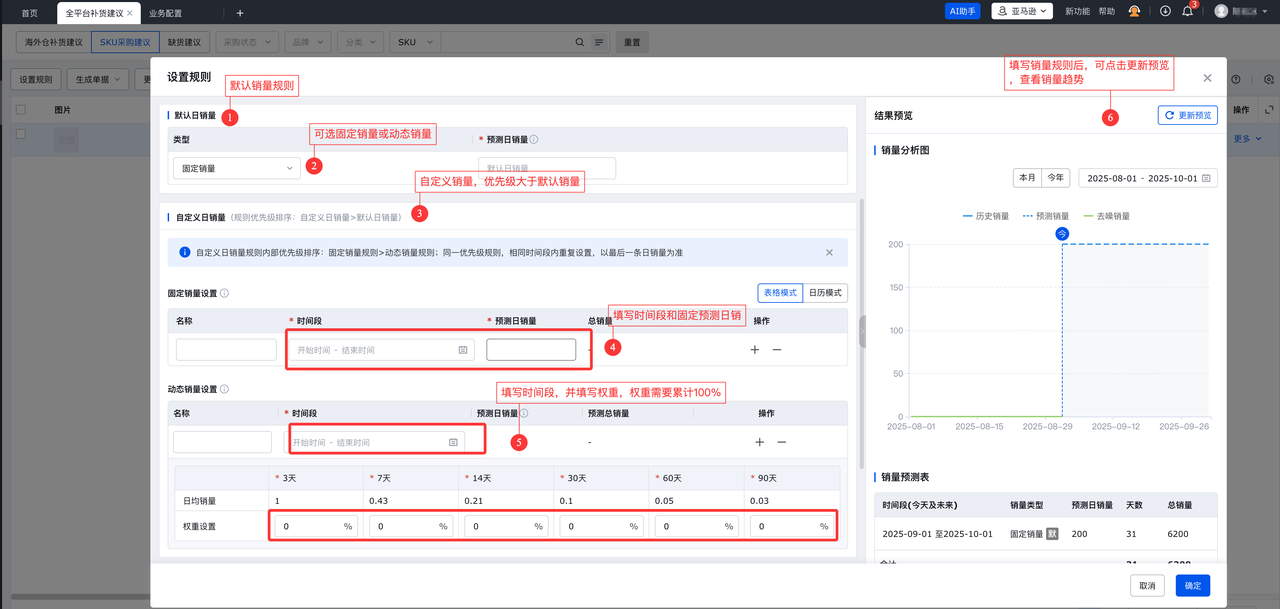Click the 3天 weight input field
This screenshot has width=1280, height=609.
tap(310, 526)
